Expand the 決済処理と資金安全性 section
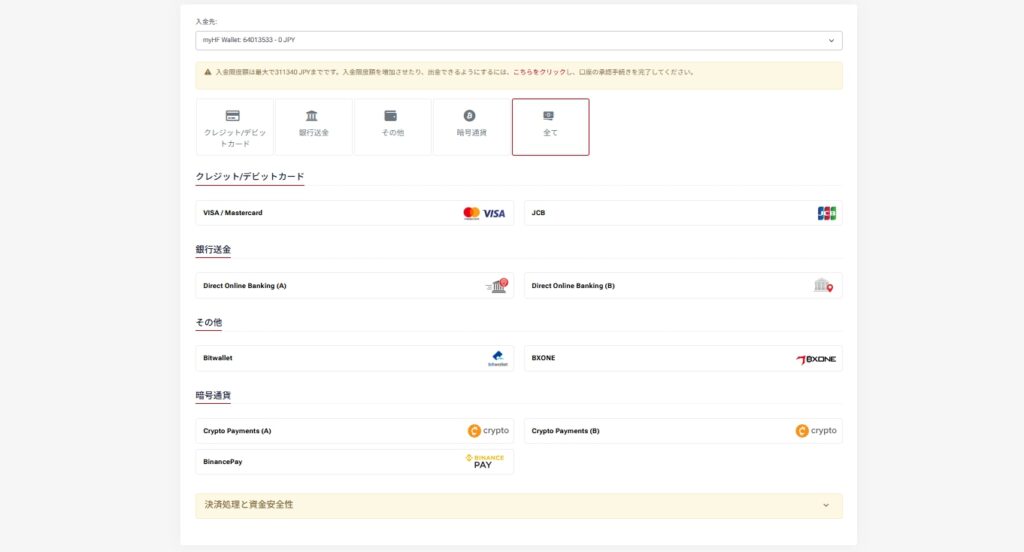The width and height of the screenshot is (1024, 552). 518,505
